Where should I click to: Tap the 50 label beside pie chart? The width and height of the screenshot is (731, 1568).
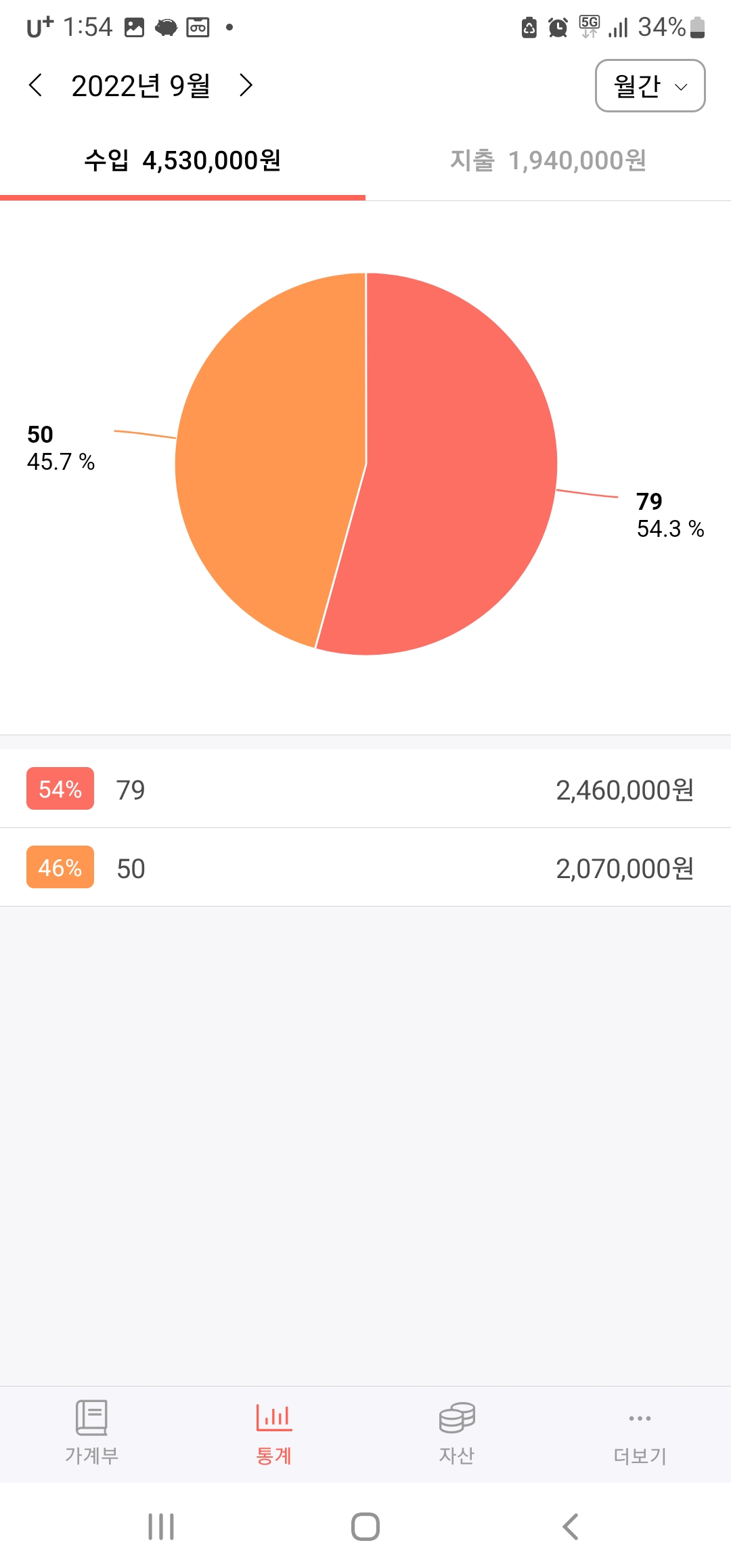pyautogui.click(x=40, y=435)
